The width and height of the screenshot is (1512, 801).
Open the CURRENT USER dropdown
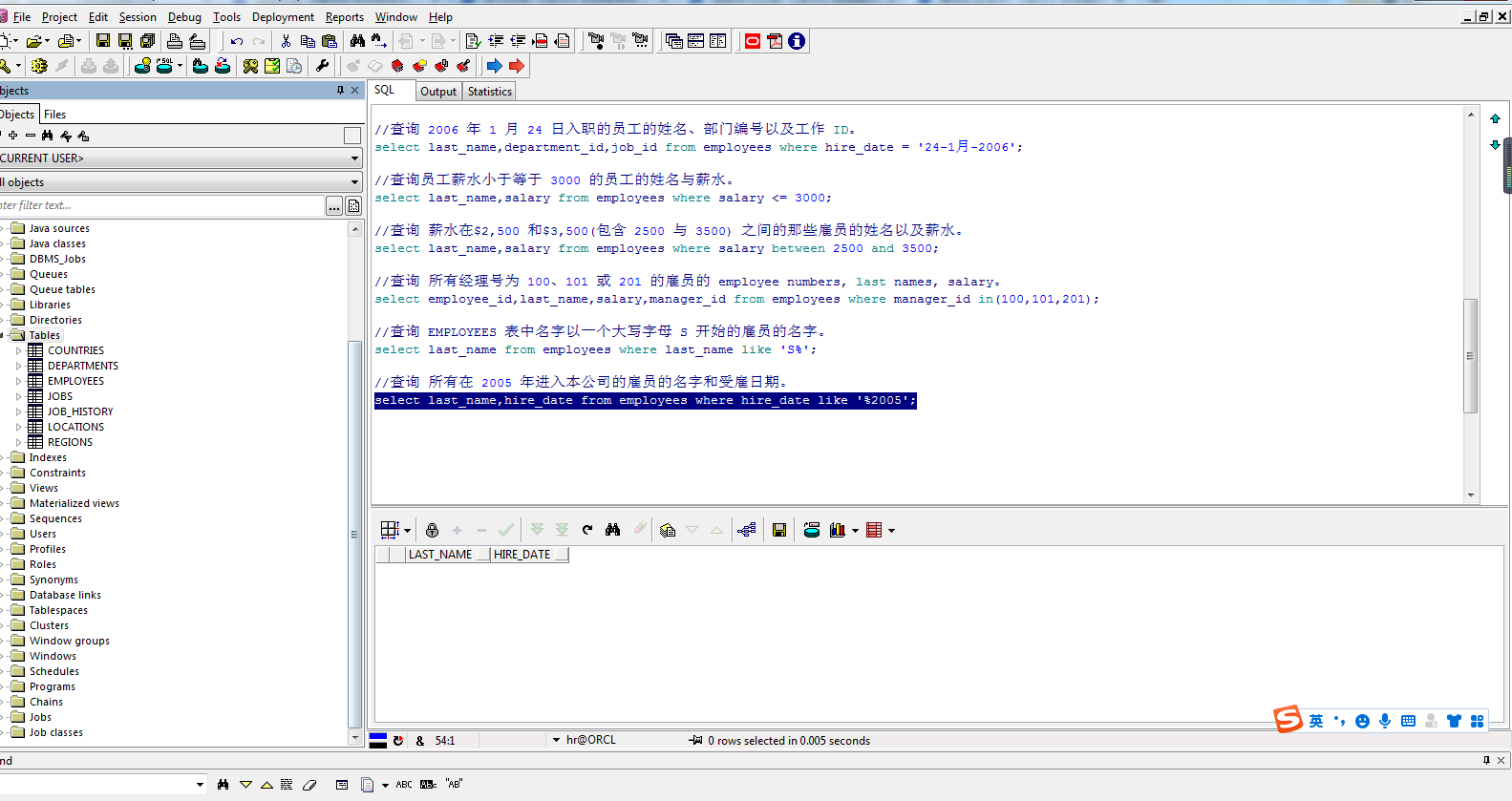point(180,158)
